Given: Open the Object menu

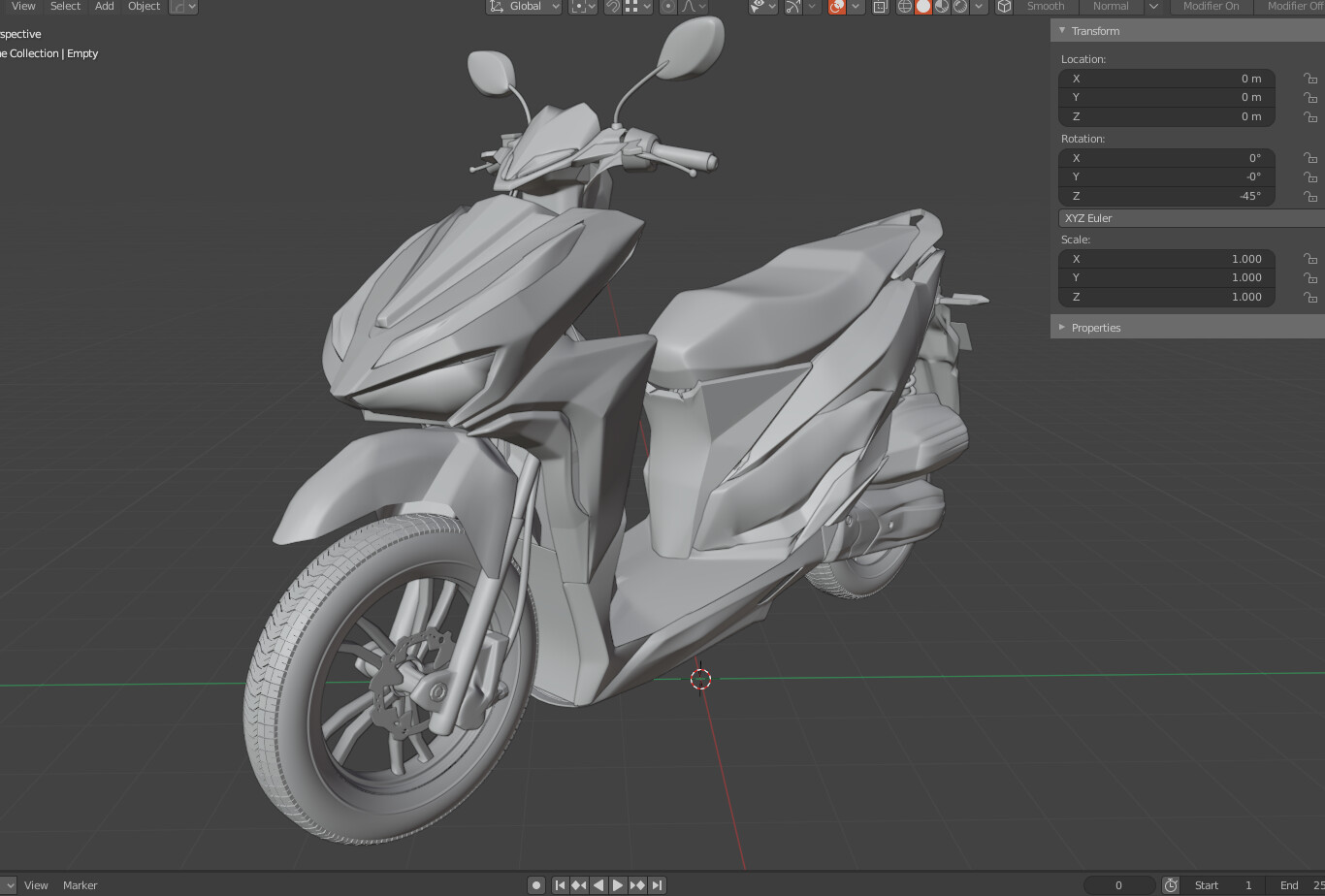Looking at the screenshot, I should (x=144, y=6).
